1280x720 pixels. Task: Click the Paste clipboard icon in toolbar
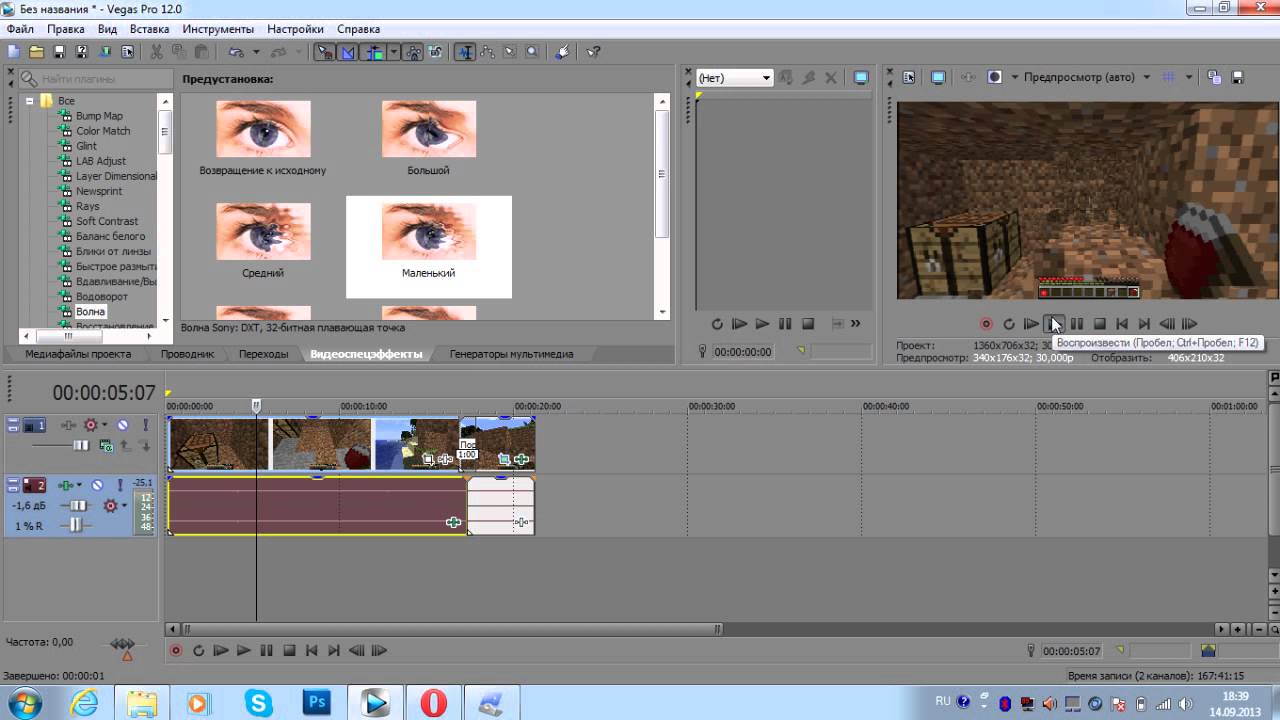click(x=201, y=52)
